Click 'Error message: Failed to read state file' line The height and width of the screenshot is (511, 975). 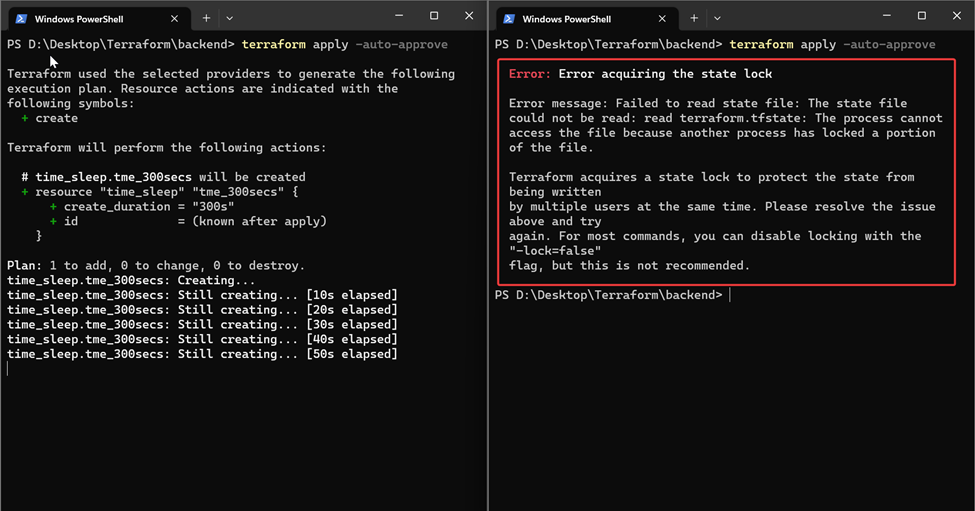click(708, 103)
